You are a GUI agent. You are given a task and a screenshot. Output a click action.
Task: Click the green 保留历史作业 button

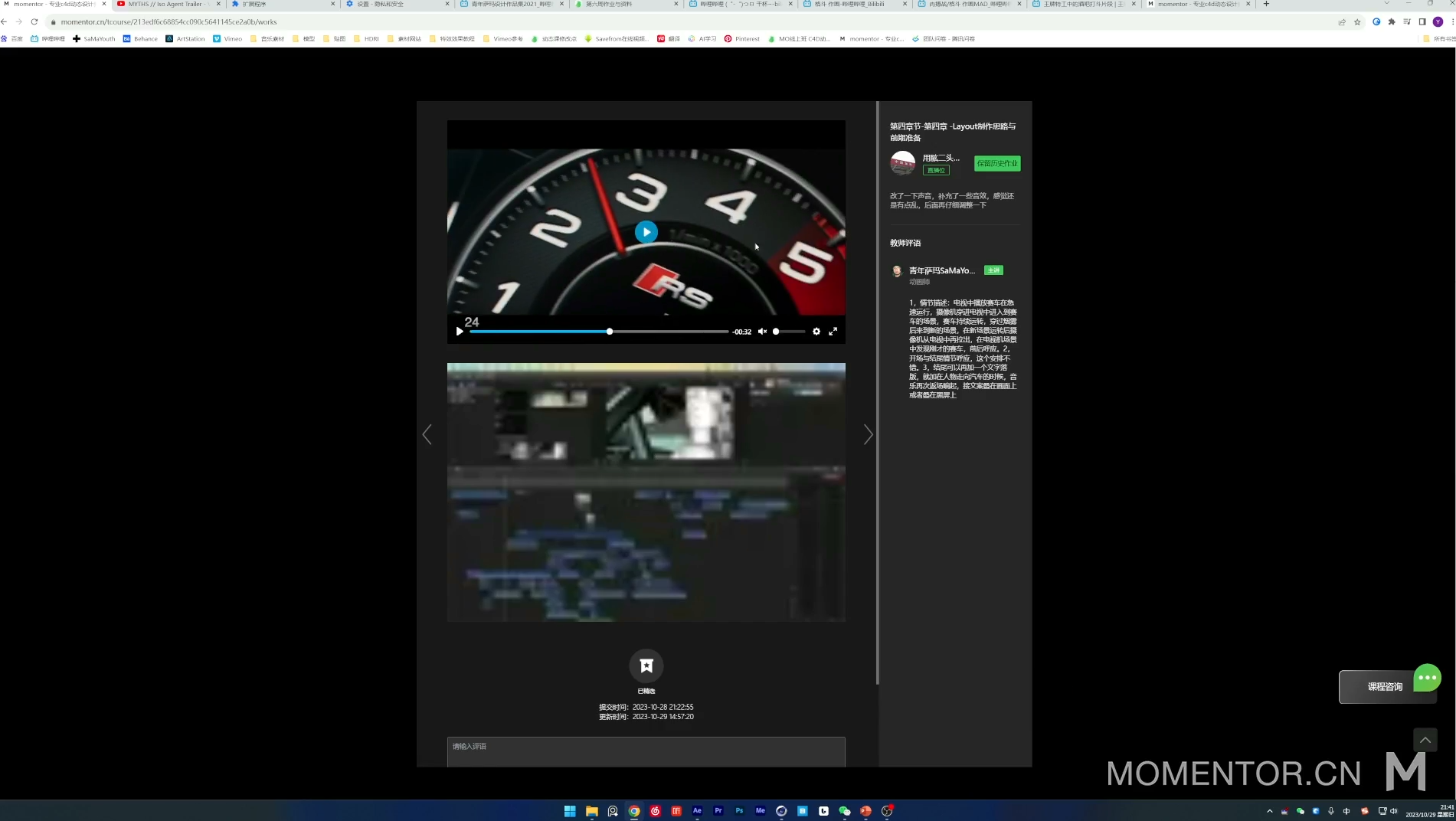coord(997,163)
